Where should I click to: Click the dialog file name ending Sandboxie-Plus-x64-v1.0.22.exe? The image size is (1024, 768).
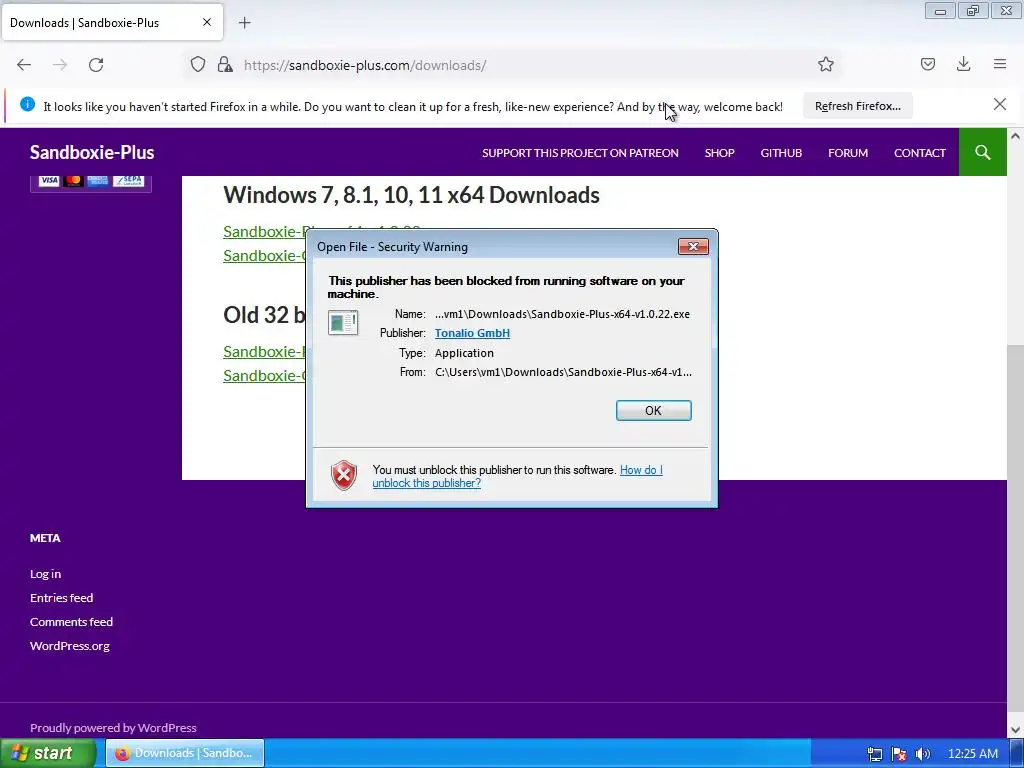562,314
